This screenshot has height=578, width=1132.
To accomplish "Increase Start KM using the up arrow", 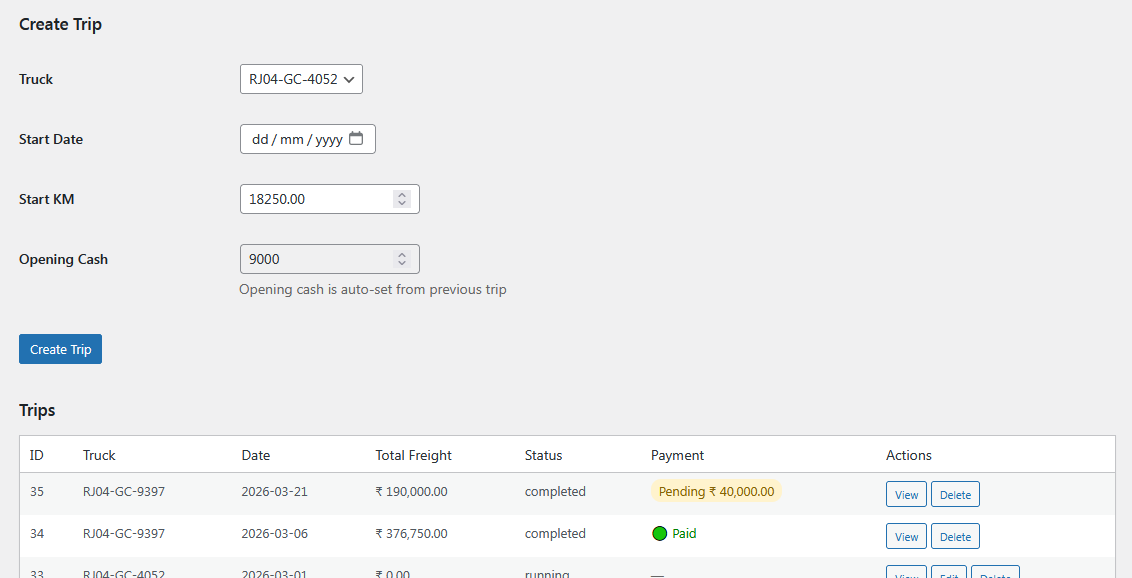I will [402, 195].
